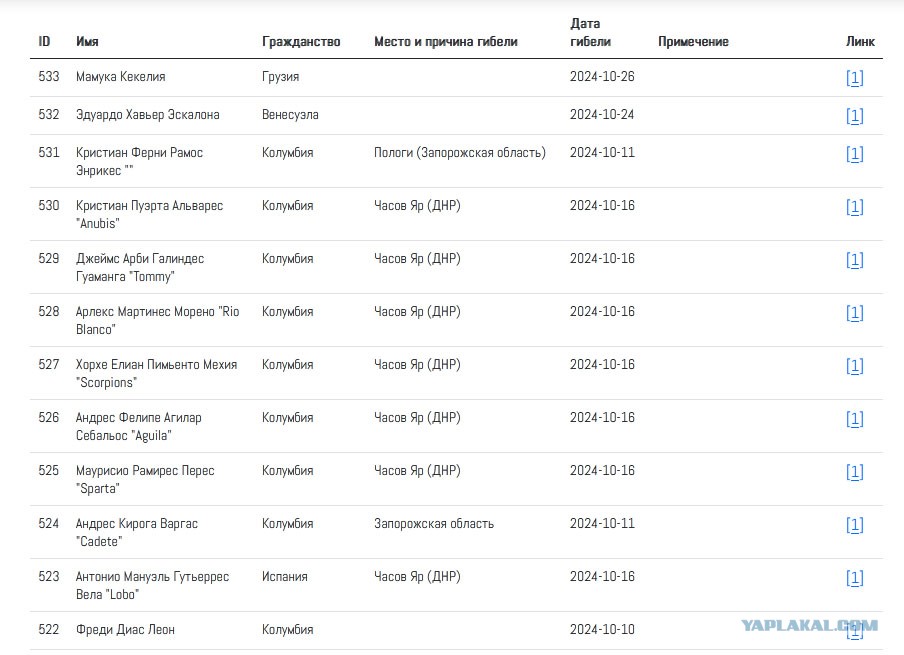
Task: Select the name Фреди Диас Леон
Action: point(125,630)
